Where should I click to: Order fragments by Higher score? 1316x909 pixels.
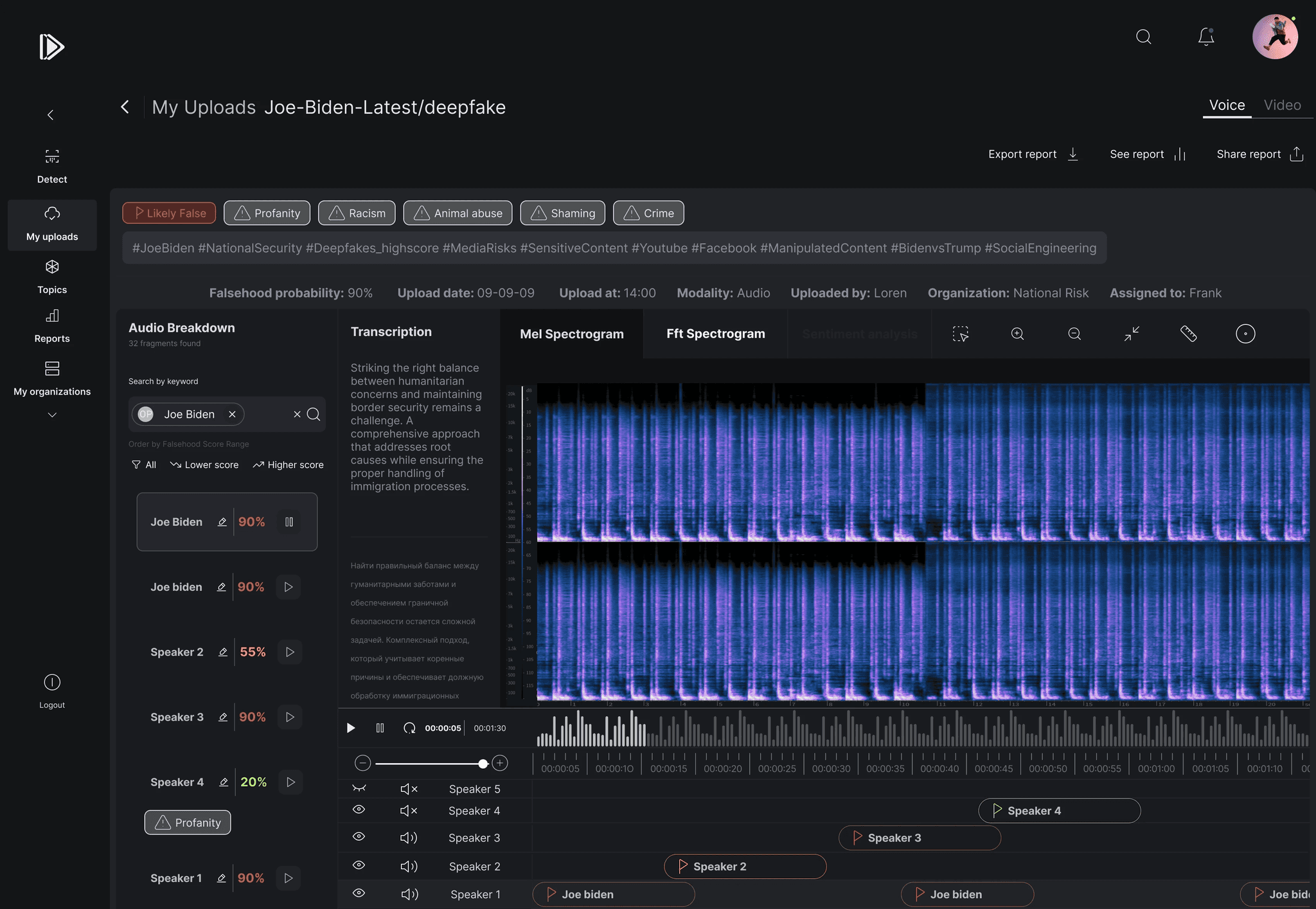(x=289, y=465)
